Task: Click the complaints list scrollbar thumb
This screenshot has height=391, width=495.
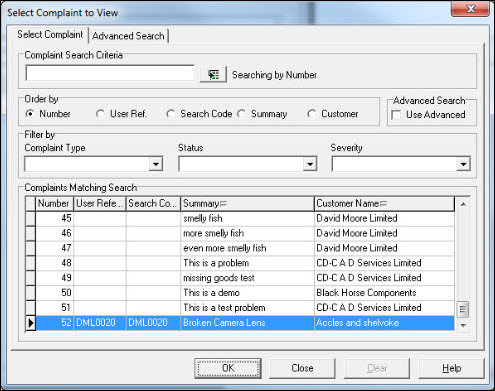Action: click(463, 309)
